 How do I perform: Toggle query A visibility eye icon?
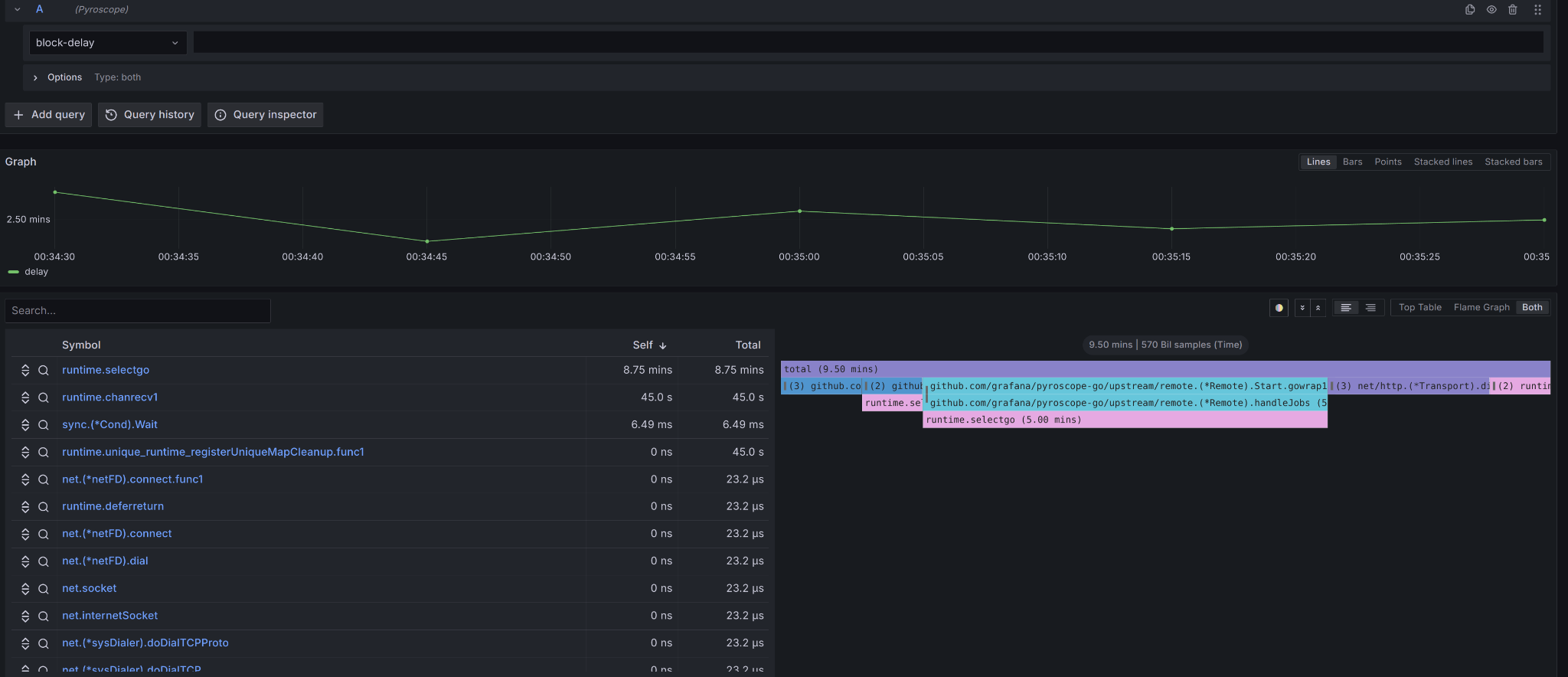[x=1491, y=10]
